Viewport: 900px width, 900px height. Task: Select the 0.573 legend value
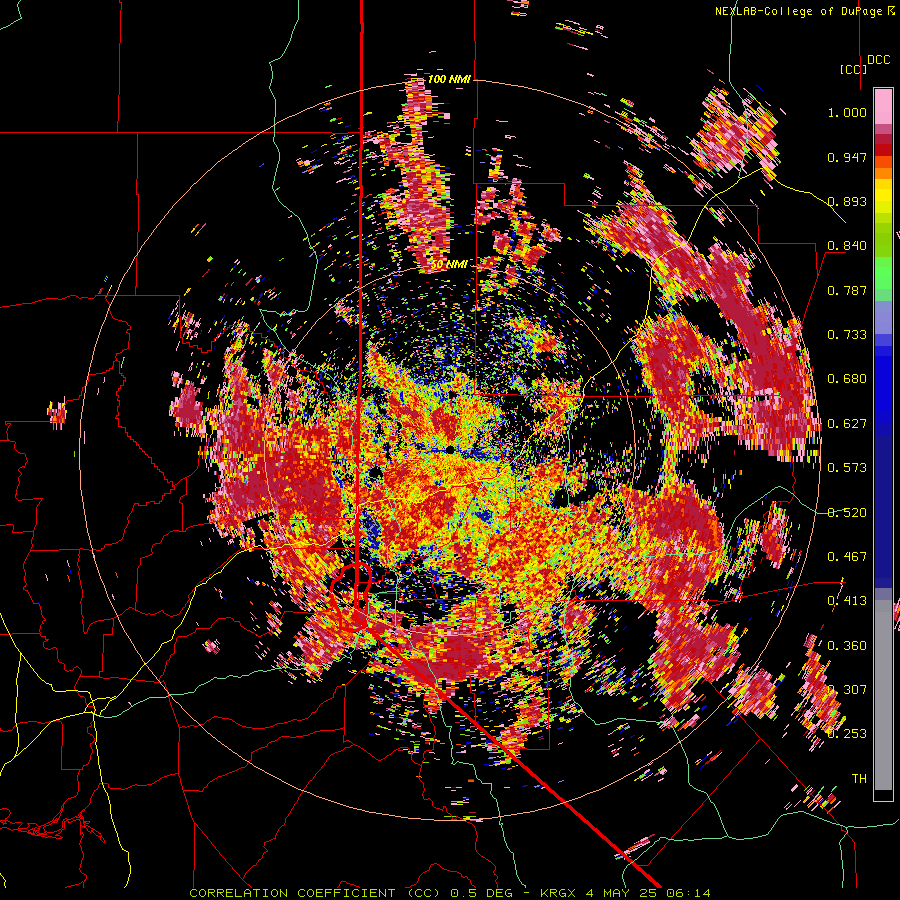[847, 468]
